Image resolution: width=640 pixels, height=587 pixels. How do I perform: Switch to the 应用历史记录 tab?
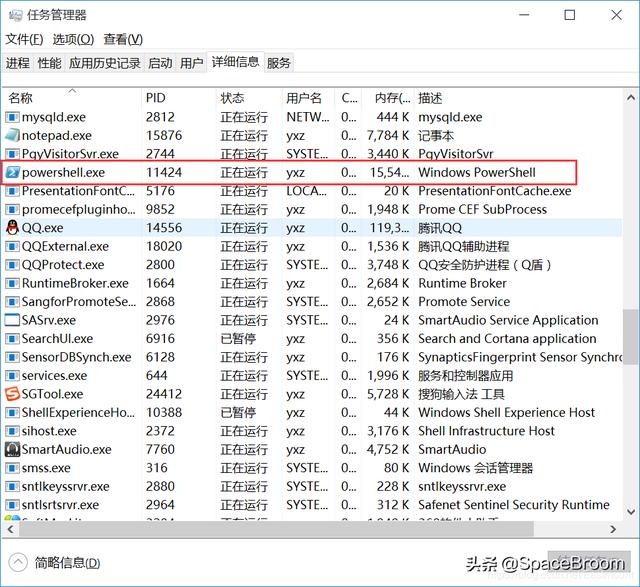[x=104, y=63]
